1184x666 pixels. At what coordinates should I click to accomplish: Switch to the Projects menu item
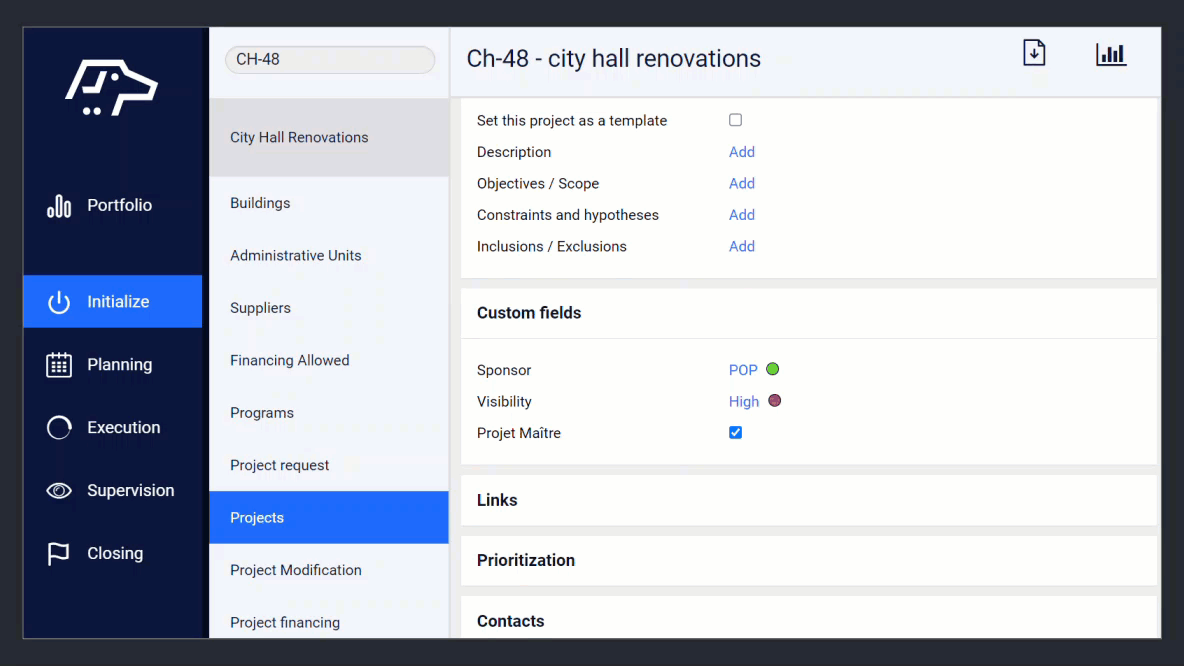[257, 517]
